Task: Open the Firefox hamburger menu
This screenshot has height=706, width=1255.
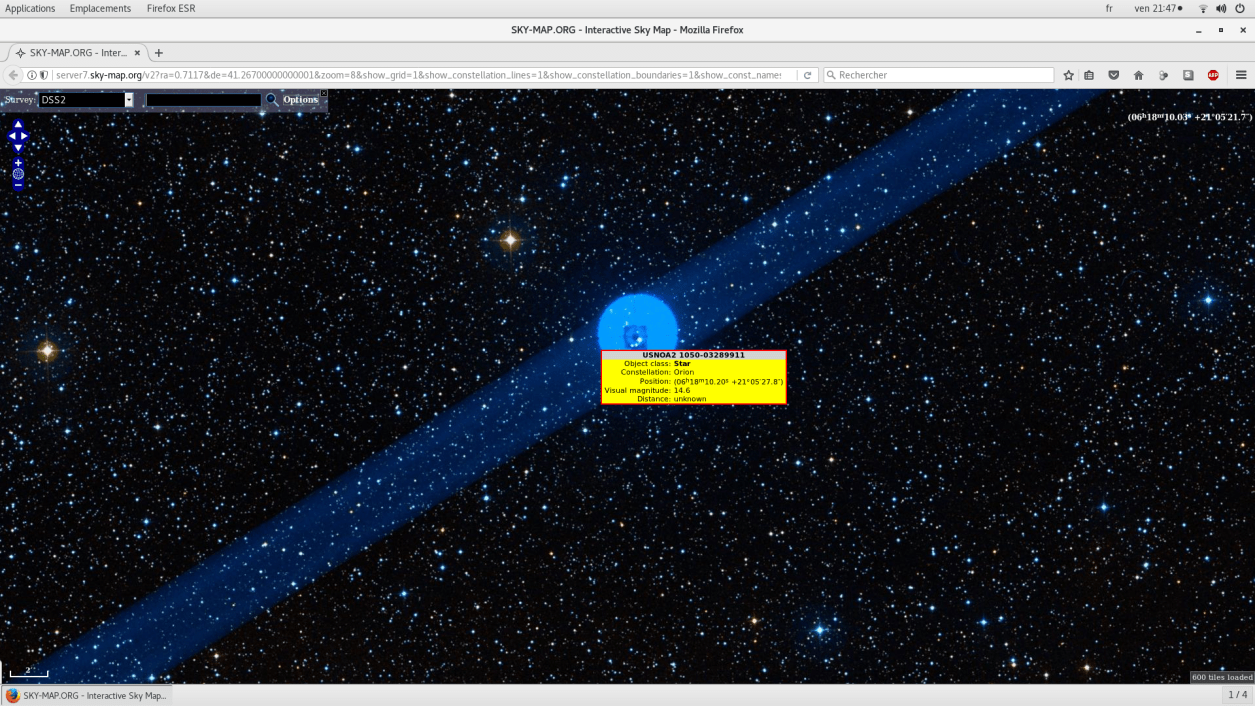Action: coord(1241,75)
